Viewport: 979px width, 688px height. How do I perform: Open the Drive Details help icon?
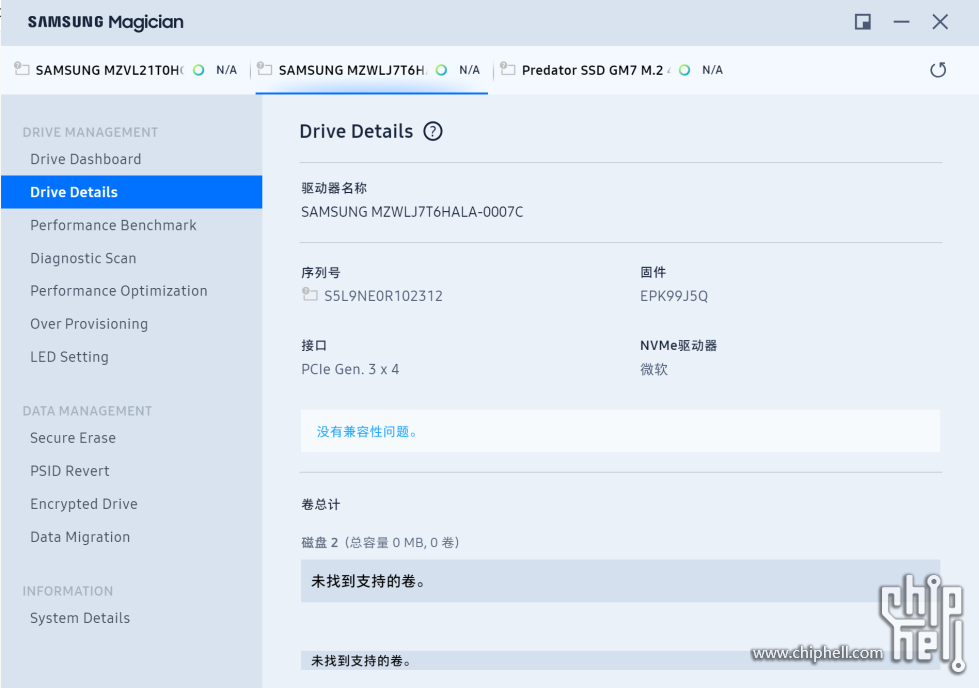pyautogui.click(x=433, y=131)
